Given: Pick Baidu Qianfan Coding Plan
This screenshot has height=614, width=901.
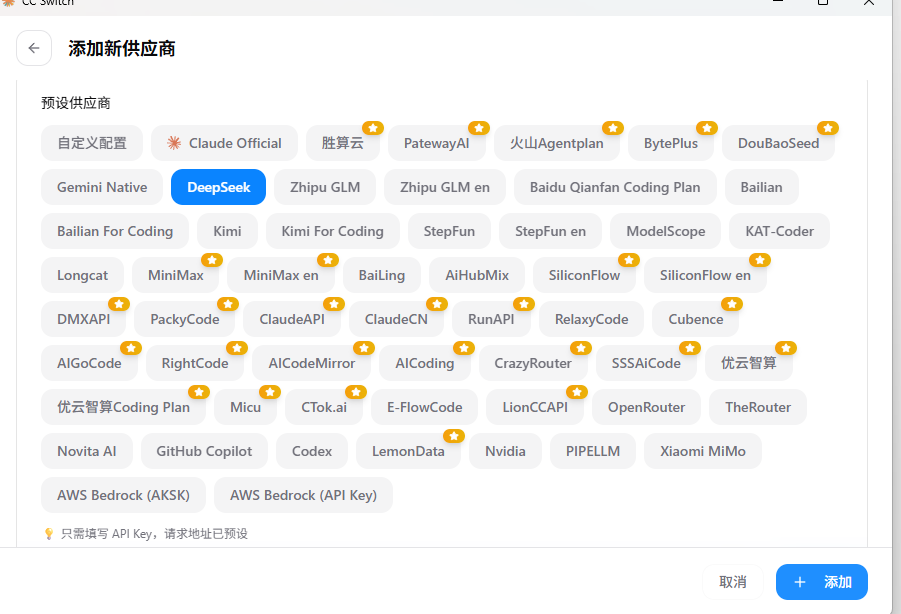Looking at the screenshot, I should 615,187.
